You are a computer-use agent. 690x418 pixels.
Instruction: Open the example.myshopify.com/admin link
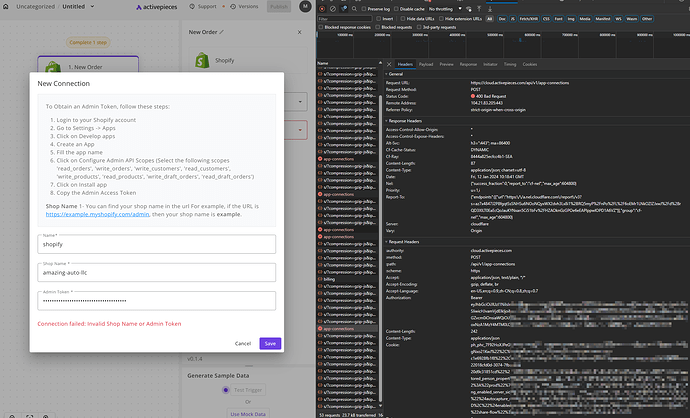97,214
